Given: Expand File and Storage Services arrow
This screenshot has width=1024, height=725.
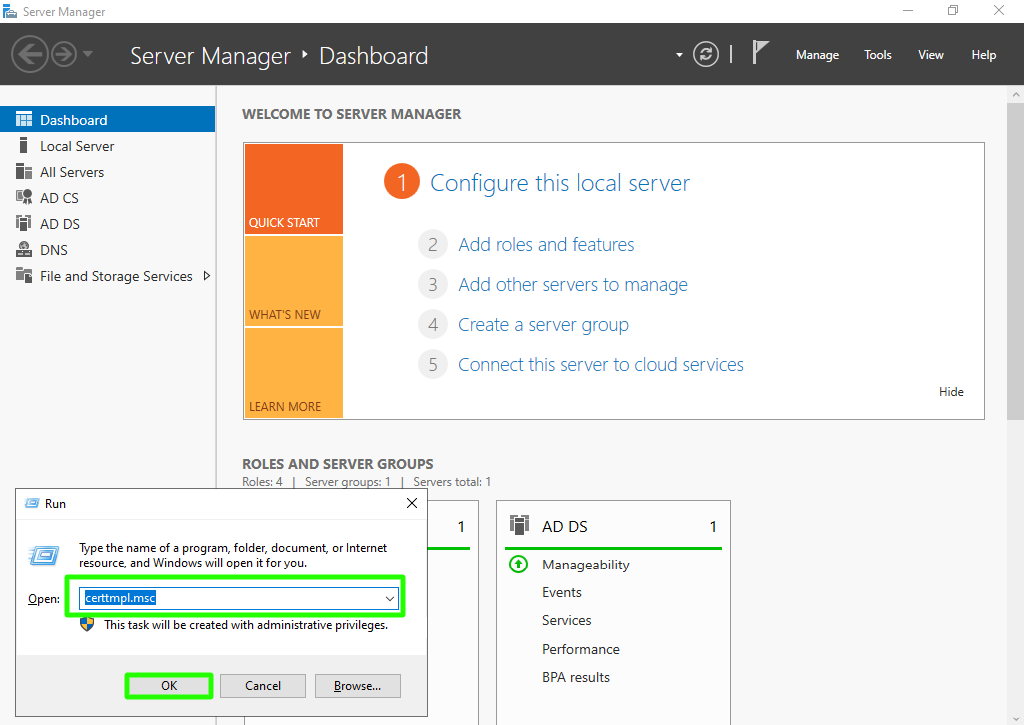Looking at the screenshot, I should 207,276.
